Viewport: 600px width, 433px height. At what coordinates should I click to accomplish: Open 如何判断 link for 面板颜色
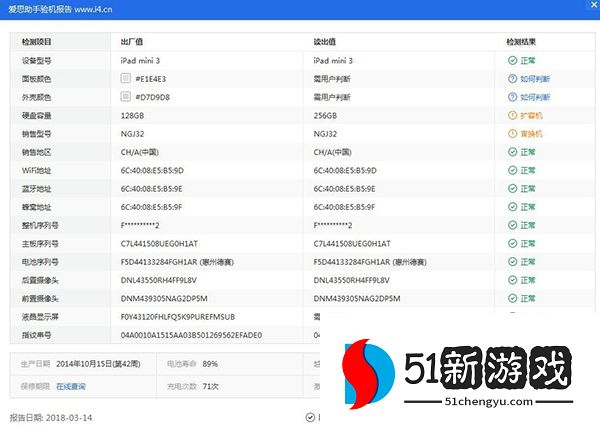[535, 79]
